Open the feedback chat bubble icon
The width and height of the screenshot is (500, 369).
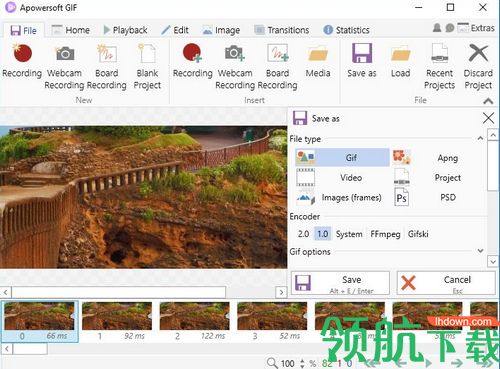450,28
